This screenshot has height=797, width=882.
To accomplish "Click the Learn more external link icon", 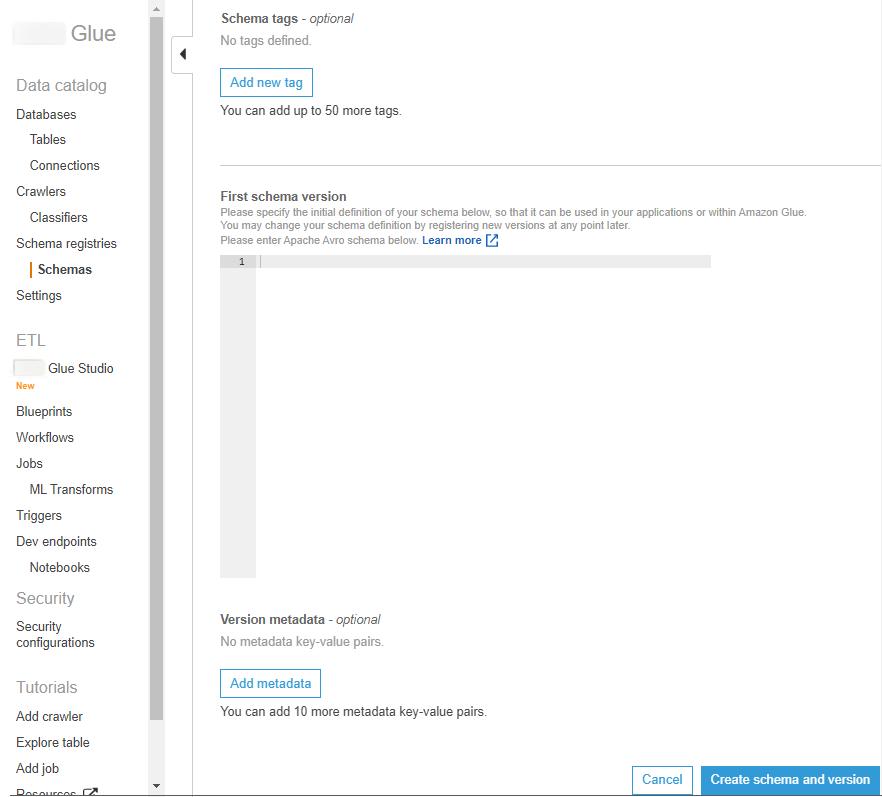I will (x=492, y=241).
